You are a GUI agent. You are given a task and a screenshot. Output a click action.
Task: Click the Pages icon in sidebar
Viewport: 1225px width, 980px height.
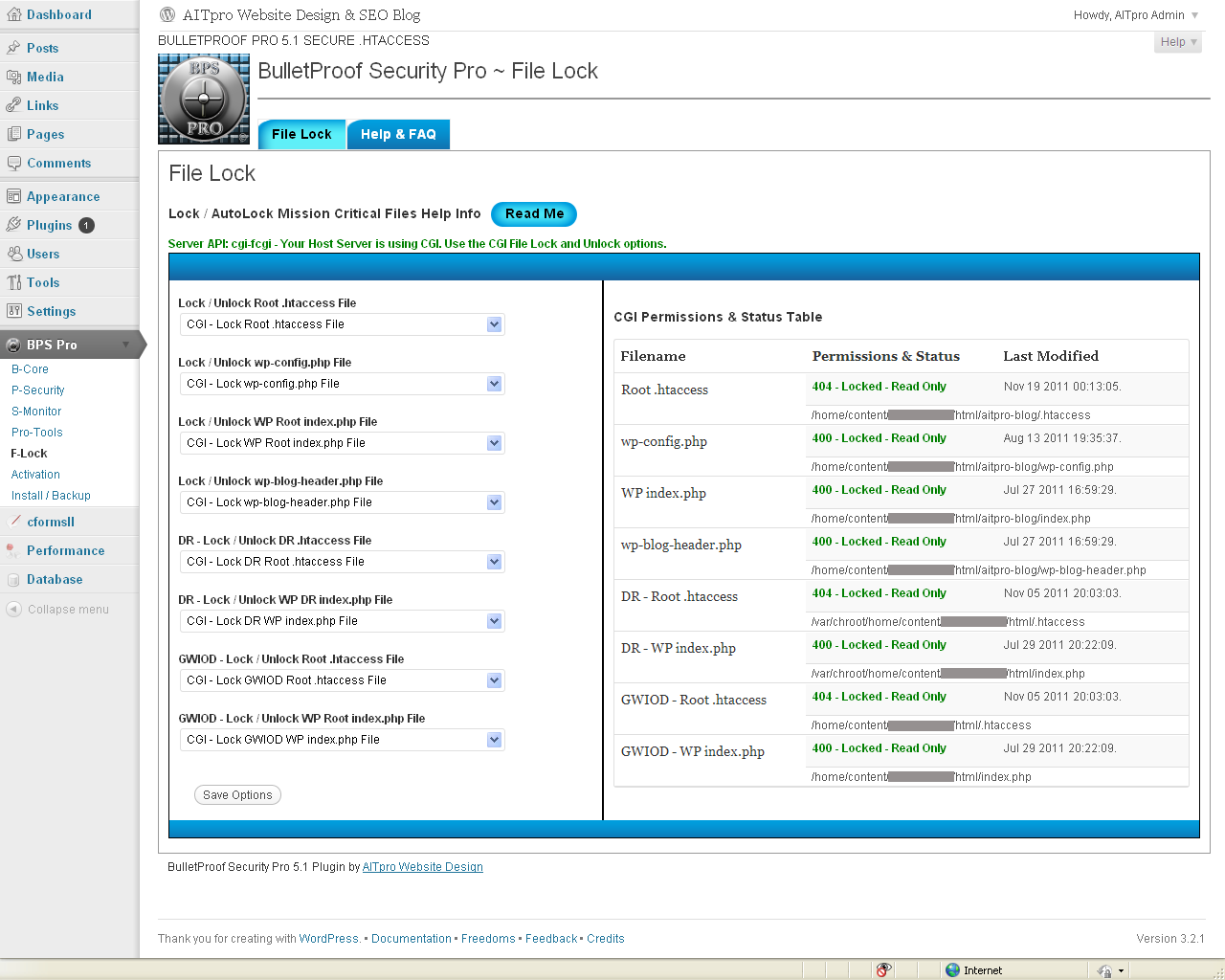(x=13, y=134)
